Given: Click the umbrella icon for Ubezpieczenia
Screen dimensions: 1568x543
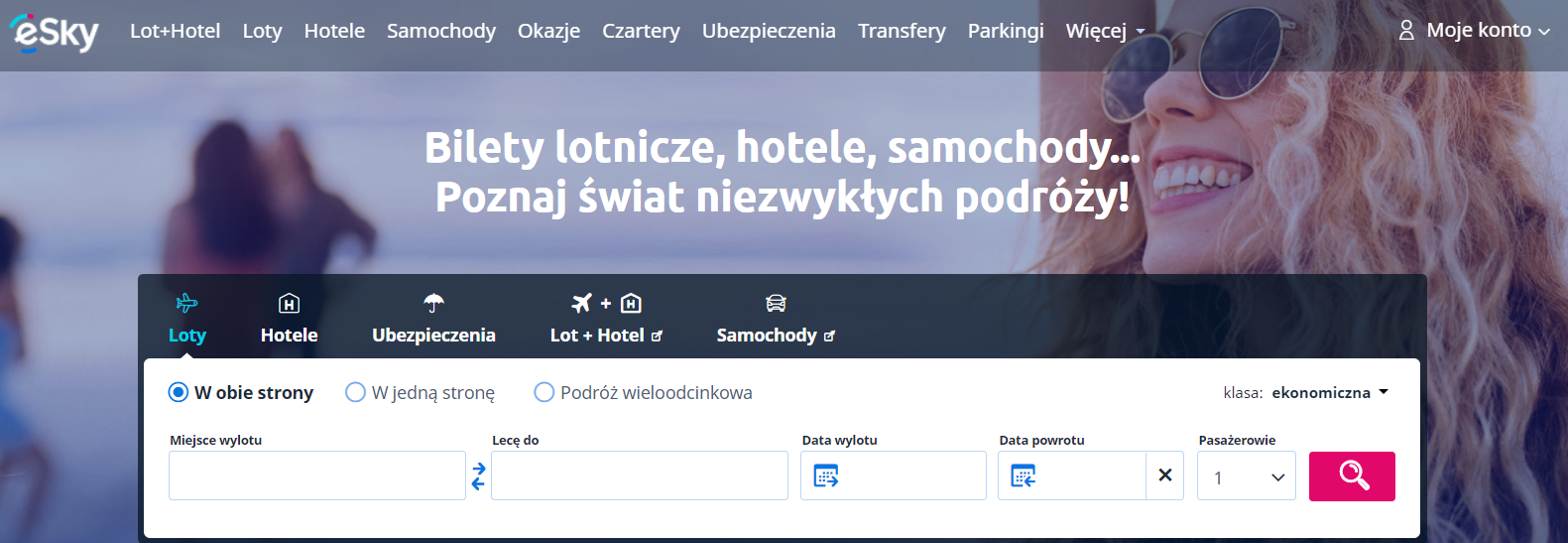Looking at the screenshot, I should tap(433, 304).
